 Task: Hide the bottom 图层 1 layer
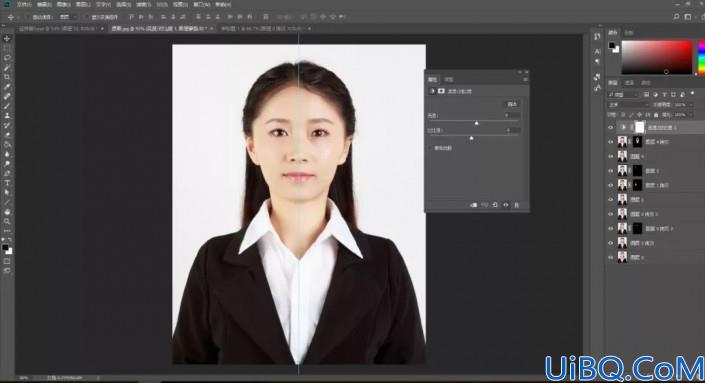click(x=611, y=257)
